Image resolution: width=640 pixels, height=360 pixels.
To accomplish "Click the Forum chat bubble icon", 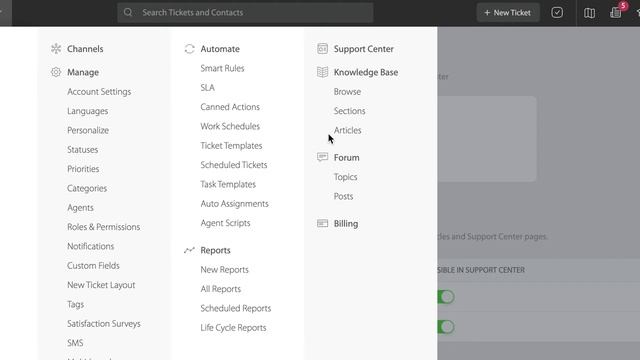I will (322, 157).
